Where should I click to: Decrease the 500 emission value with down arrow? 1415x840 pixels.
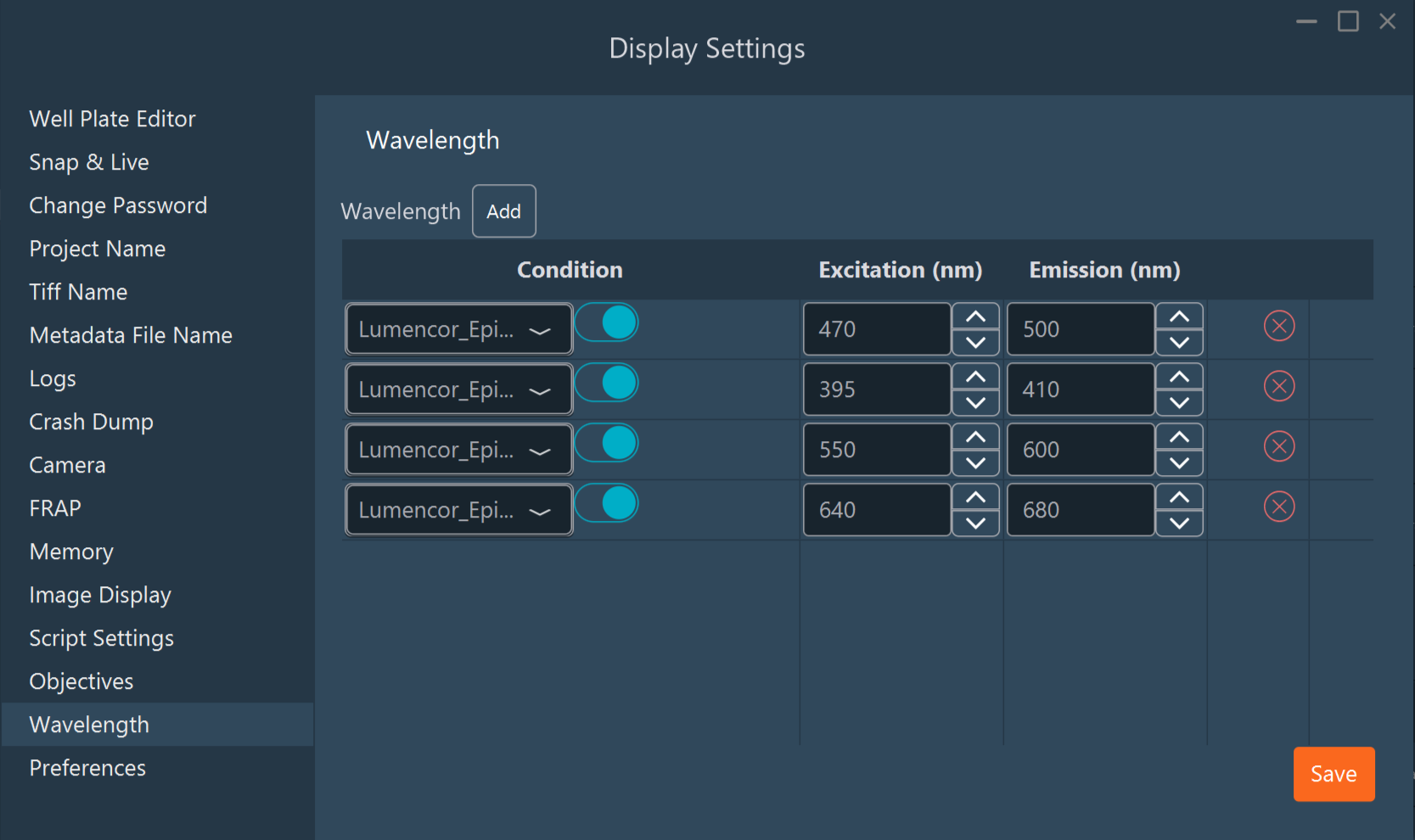click(1179, 342)
